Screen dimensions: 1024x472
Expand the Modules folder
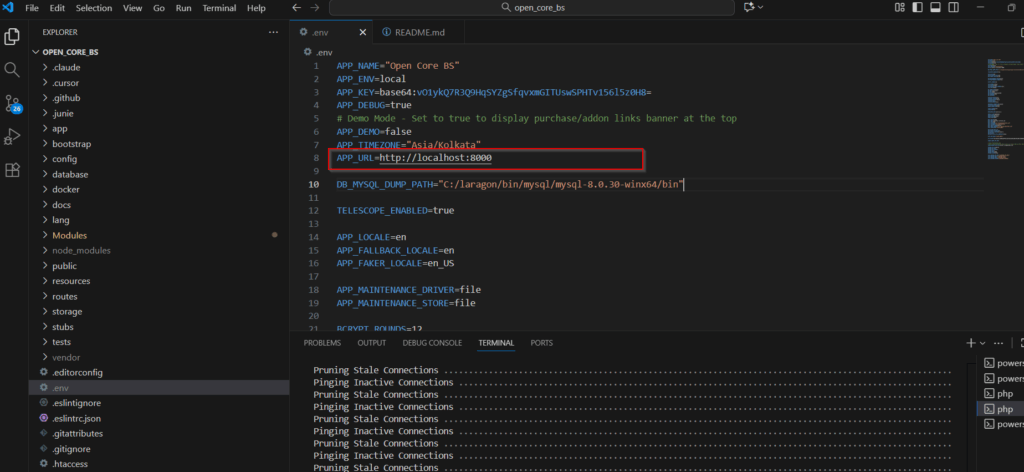pos(69,236)
